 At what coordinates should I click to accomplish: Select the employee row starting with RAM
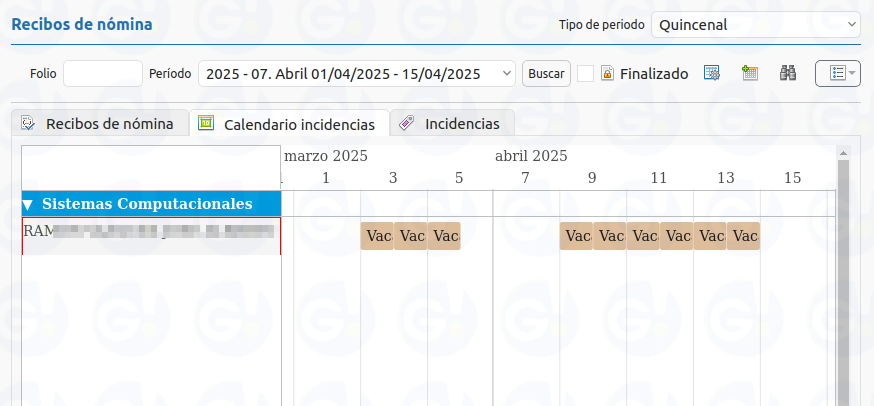coord(152,236)
